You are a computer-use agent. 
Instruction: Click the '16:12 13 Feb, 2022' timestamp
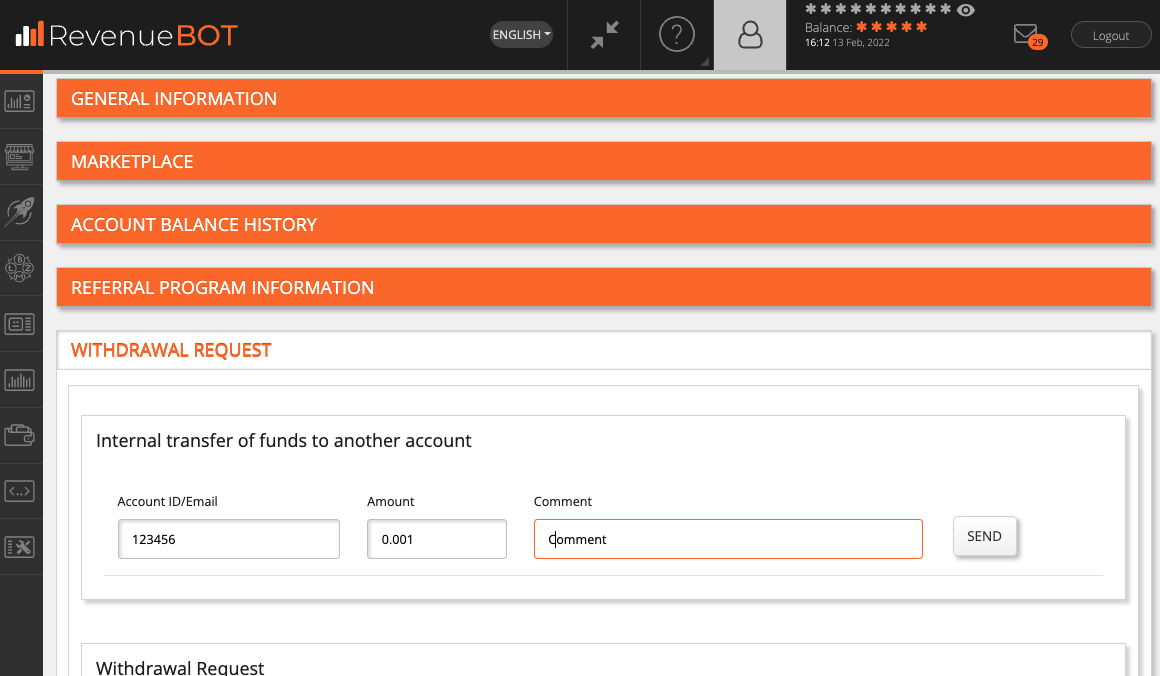click(x=847, y=43)
